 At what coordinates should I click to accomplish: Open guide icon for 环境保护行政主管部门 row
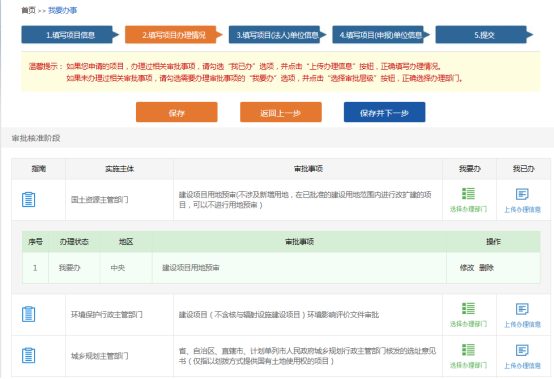28,314
